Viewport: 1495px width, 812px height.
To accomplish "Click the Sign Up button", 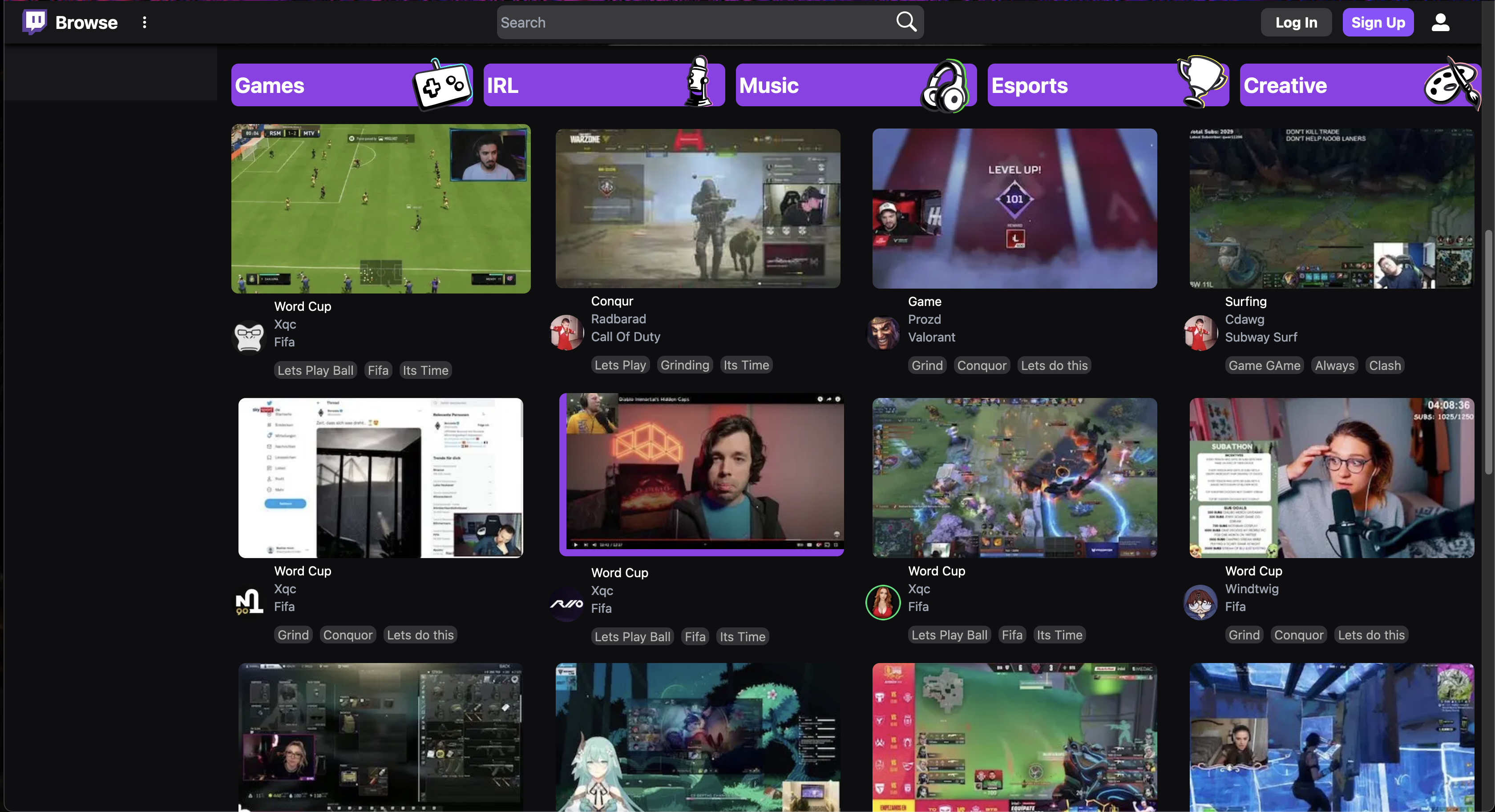I will click(x=1378, y=22).
